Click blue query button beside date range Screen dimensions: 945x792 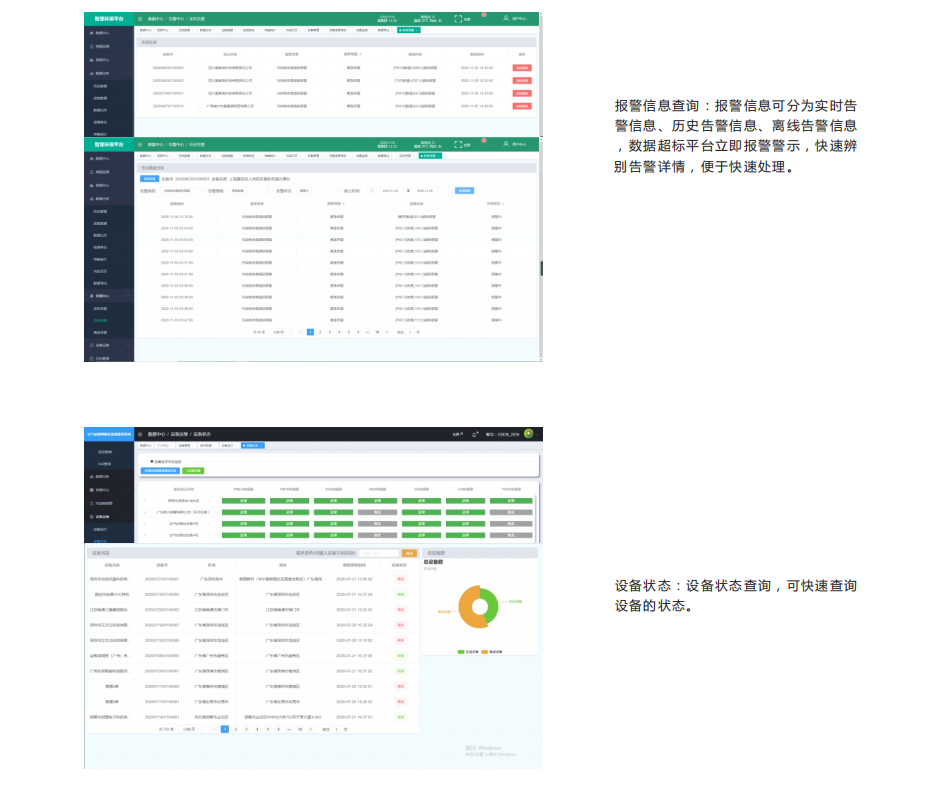464,191
